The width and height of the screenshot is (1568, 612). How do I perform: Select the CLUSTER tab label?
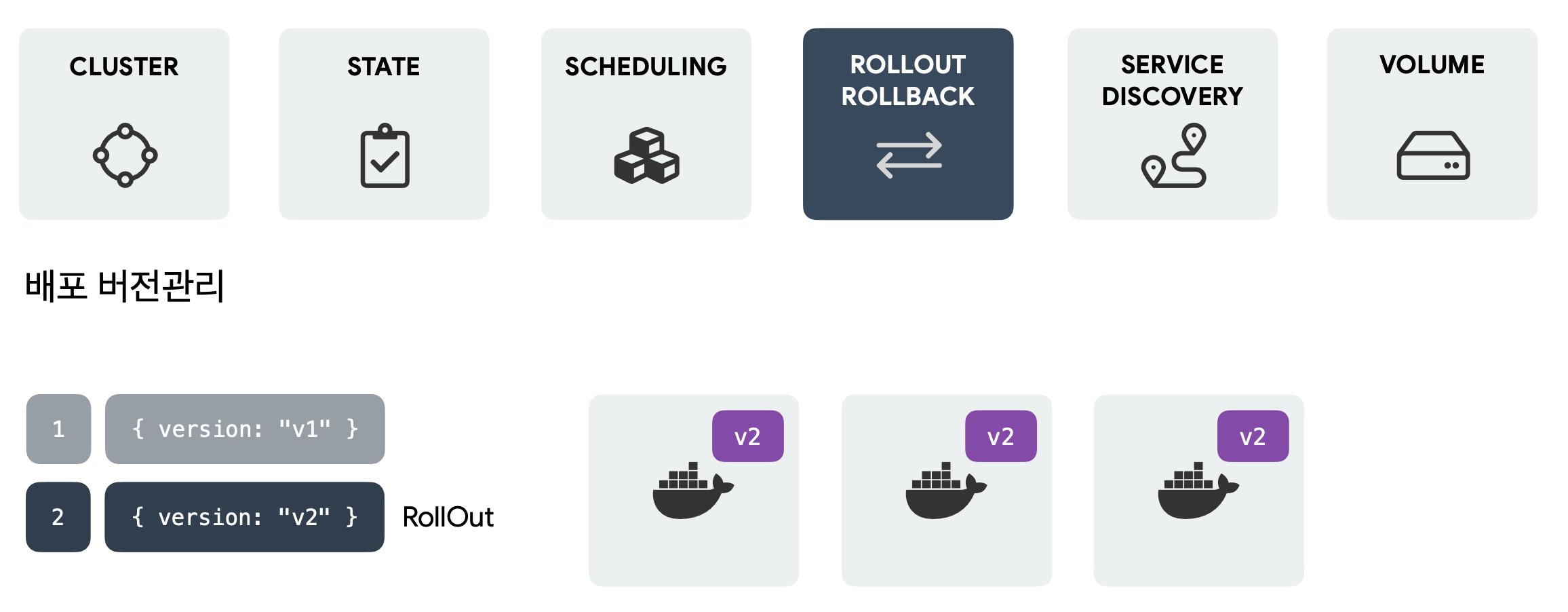click(x=124, y=66)
